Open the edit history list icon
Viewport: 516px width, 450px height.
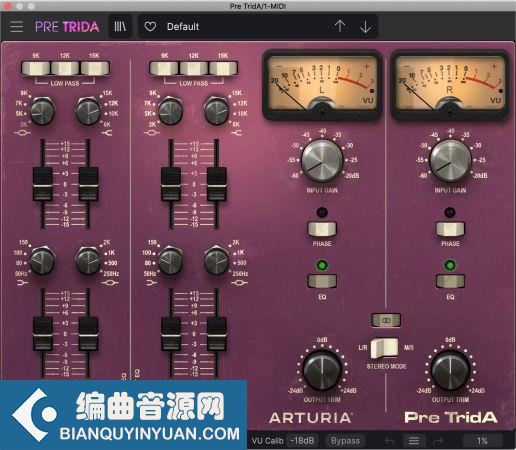pyautogui.click(x=414, y=441)
